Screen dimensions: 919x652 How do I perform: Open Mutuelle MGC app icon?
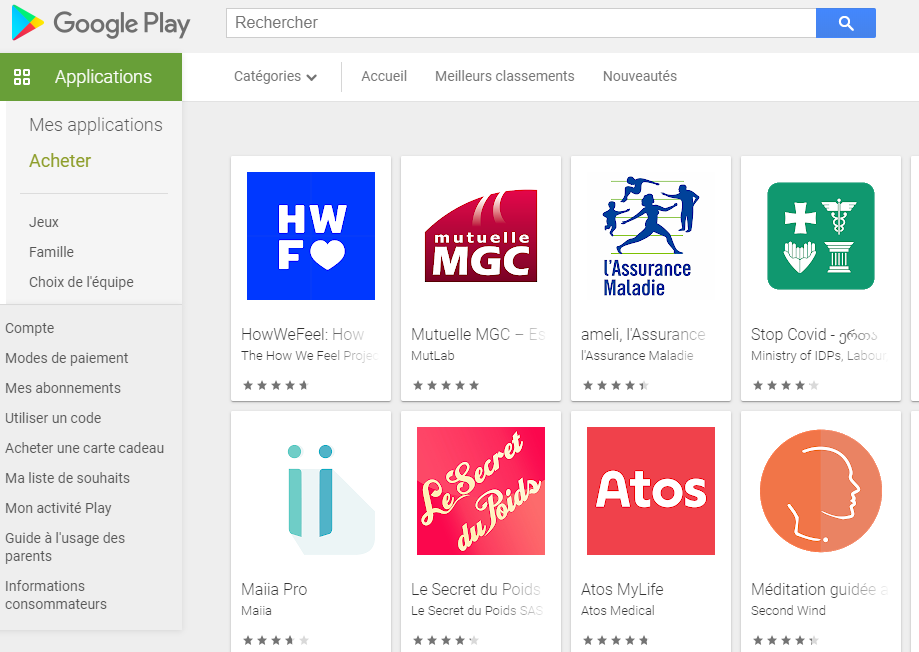click(481, 236)
